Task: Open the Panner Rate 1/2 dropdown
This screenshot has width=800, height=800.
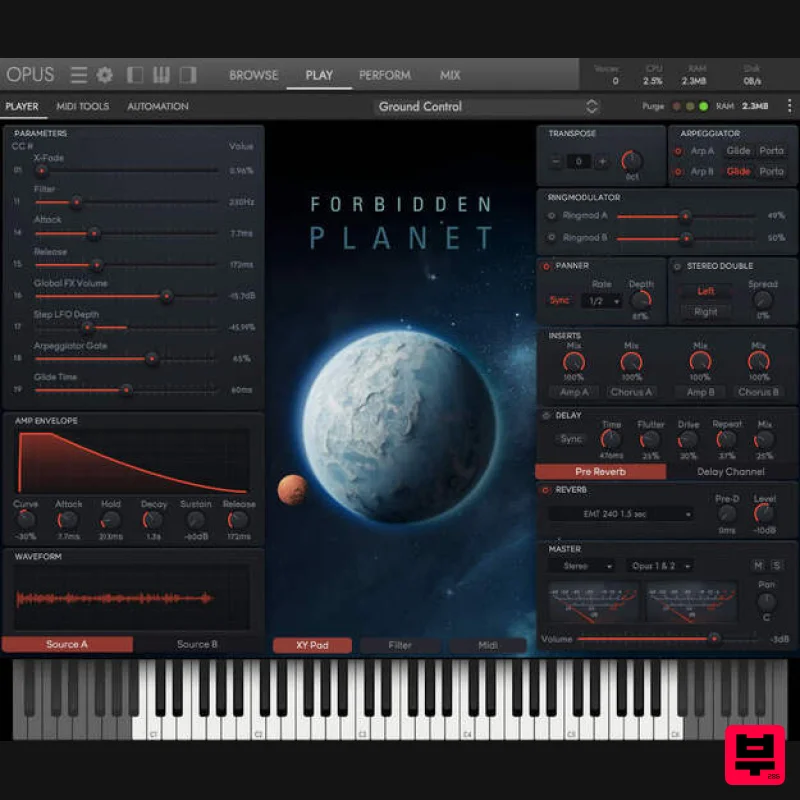Action: coord(602,301)
